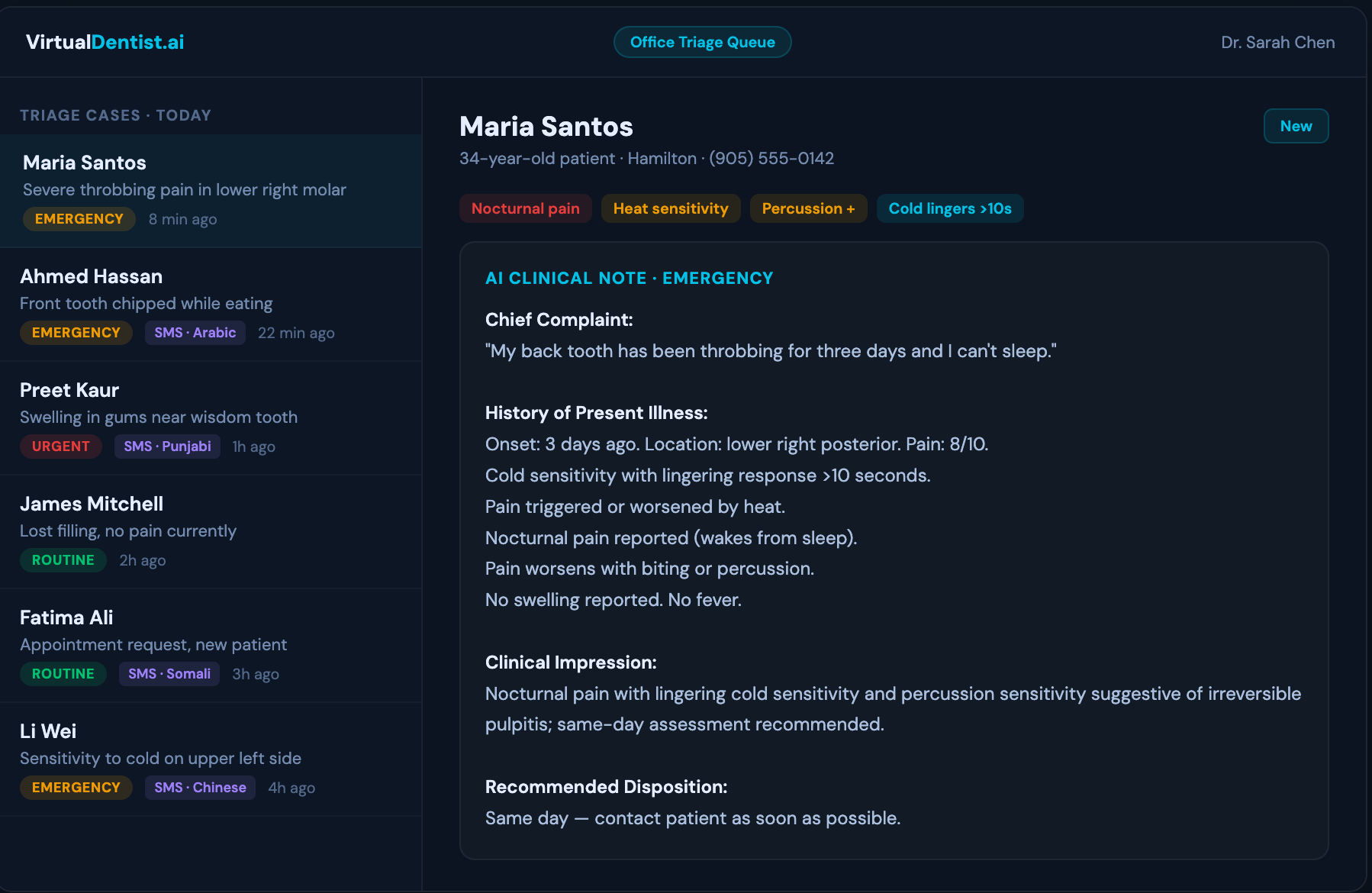Click the VirtualDentist.ai logo
This screenshot has height=893, width=1372.
pyautogui.click(x=105, y=42)
